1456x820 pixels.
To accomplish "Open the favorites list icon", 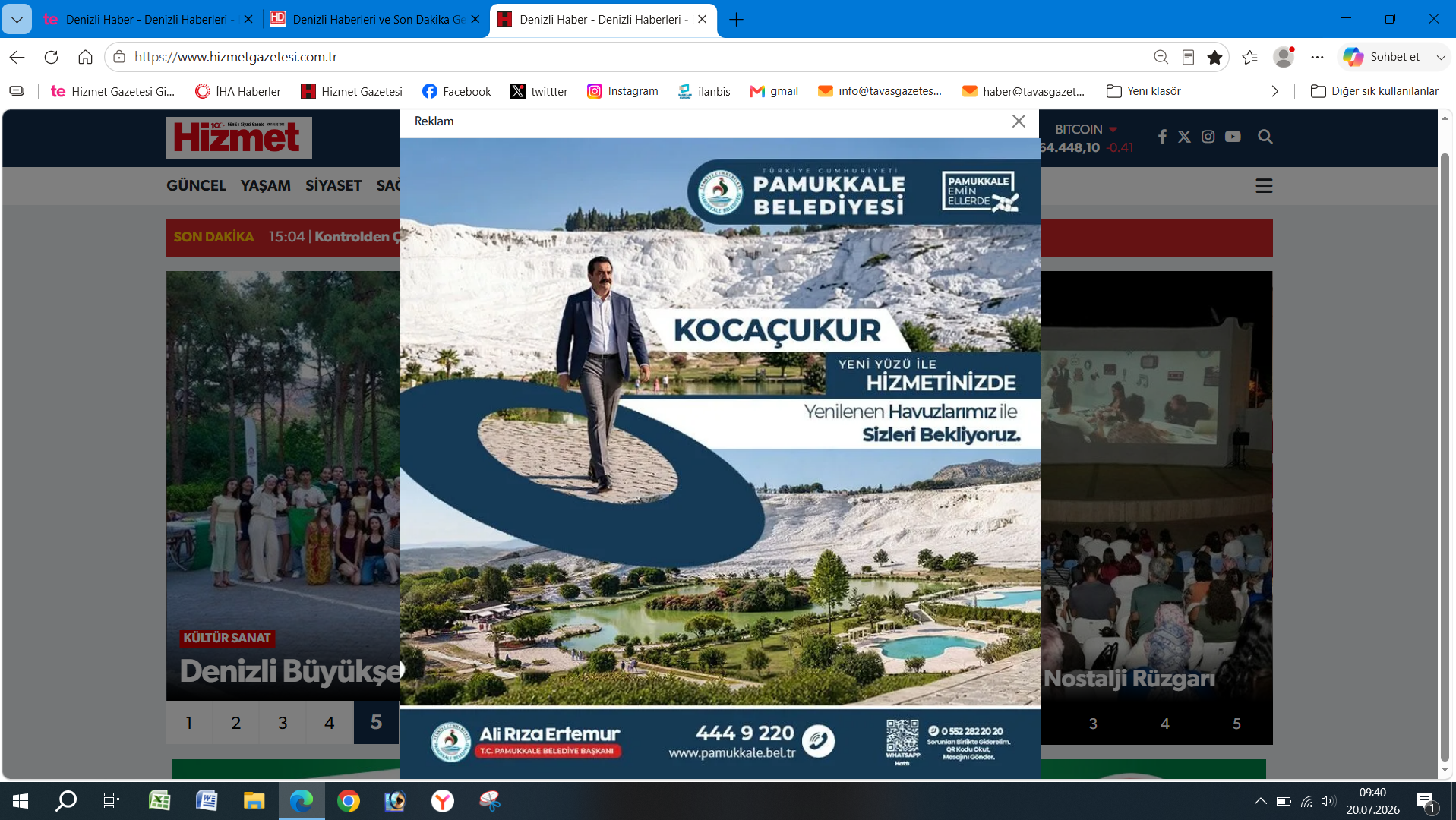I will click(1250, 57).
